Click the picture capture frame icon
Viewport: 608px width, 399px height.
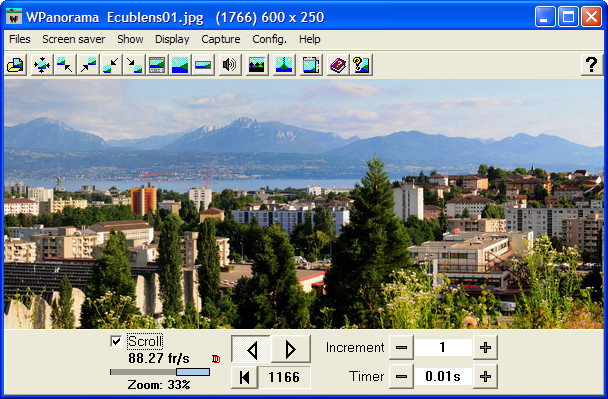311,65
